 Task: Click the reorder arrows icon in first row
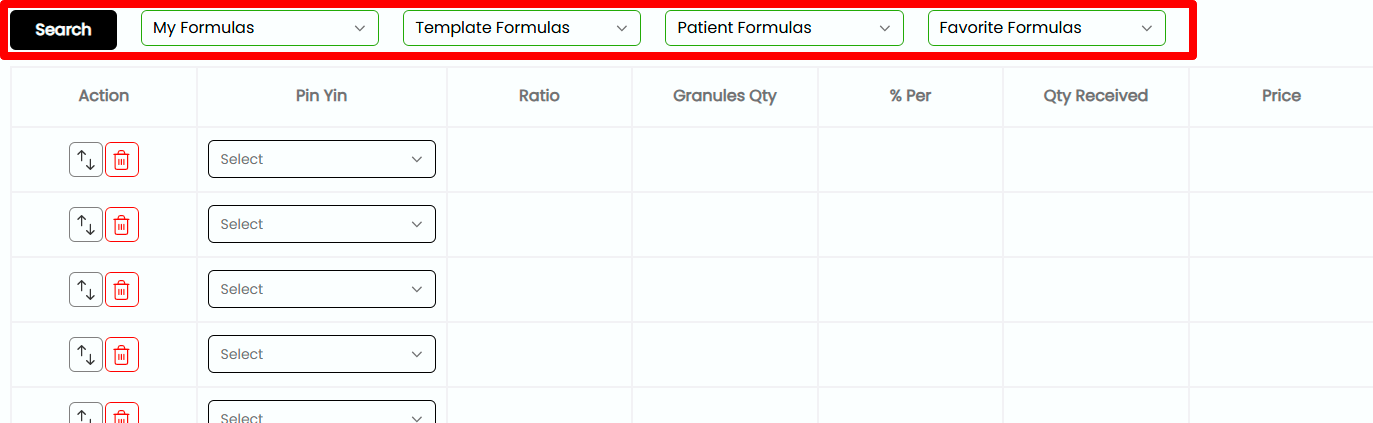[86, 160]
